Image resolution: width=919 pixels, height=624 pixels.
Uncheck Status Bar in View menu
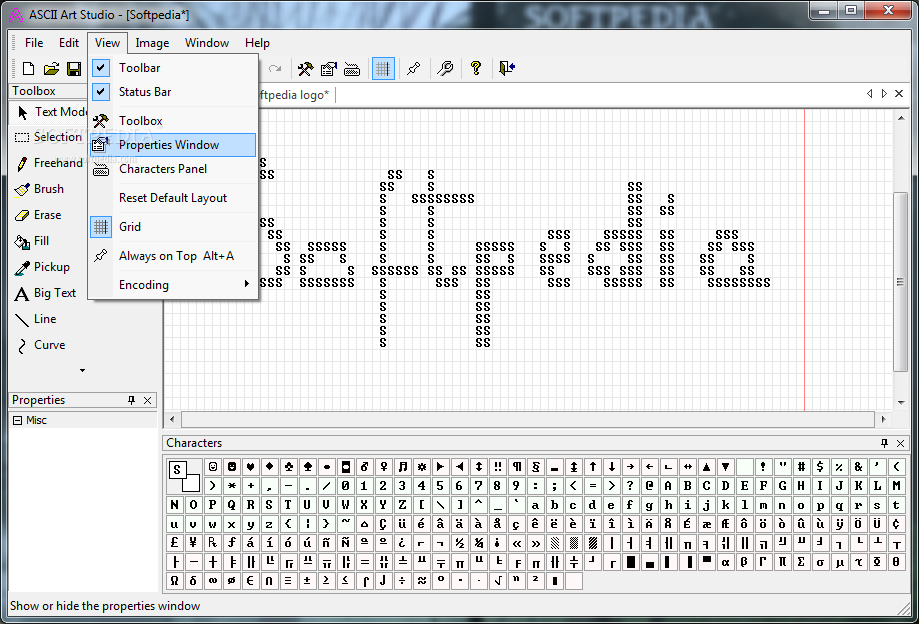[173, 92]
